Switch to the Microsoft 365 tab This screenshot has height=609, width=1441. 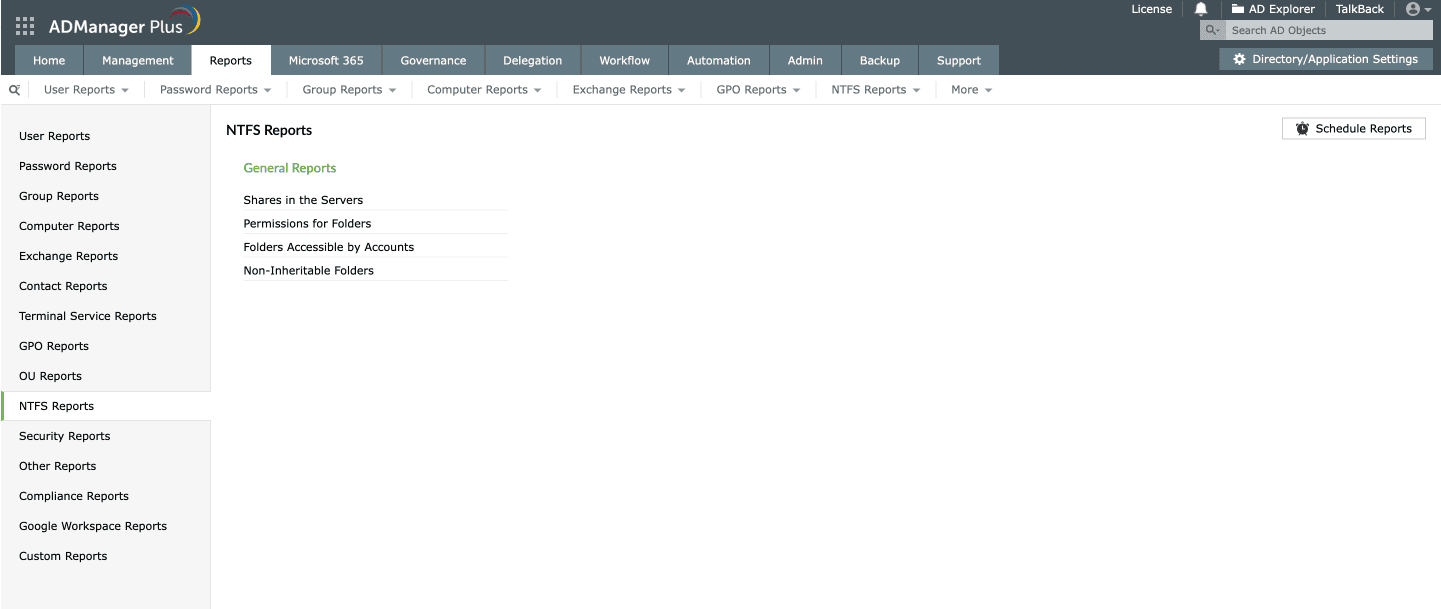tap(326, 60)
